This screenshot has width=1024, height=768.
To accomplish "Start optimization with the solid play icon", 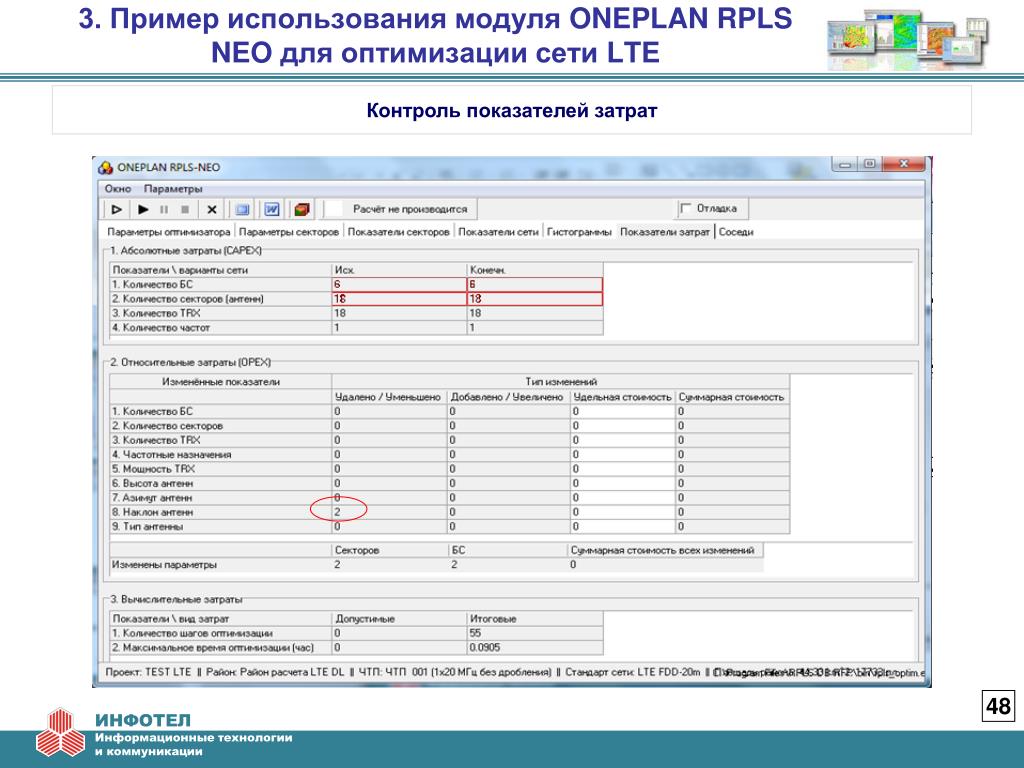I will tap(144, 210).
